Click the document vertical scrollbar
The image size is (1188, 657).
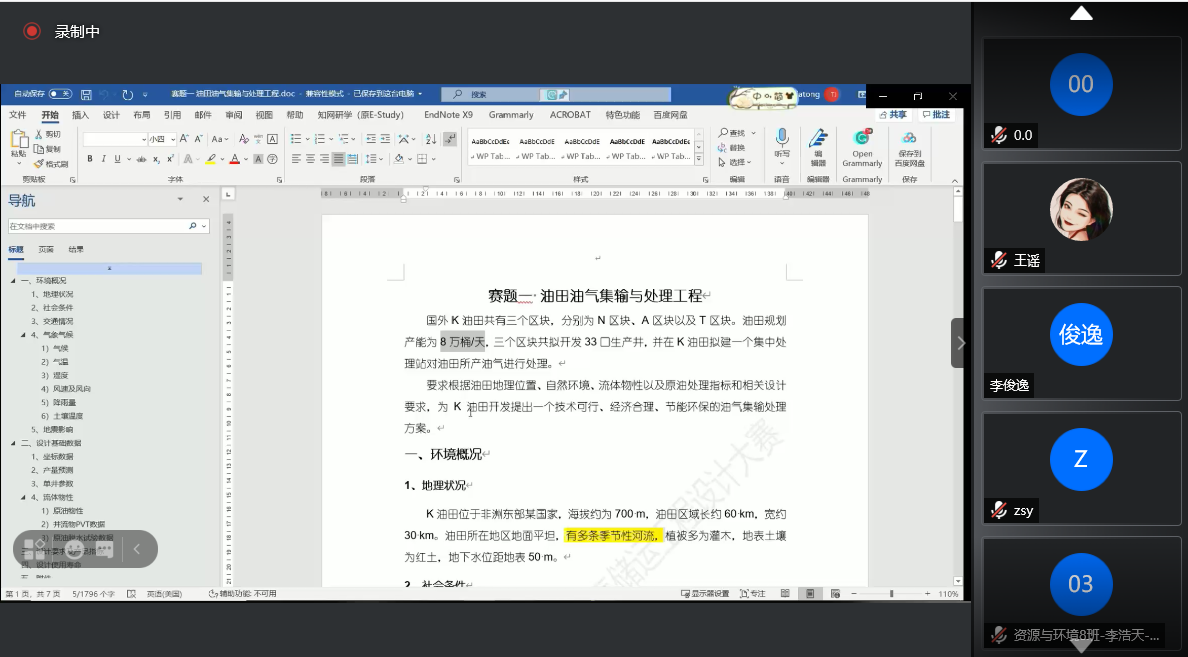coord(958,386)
